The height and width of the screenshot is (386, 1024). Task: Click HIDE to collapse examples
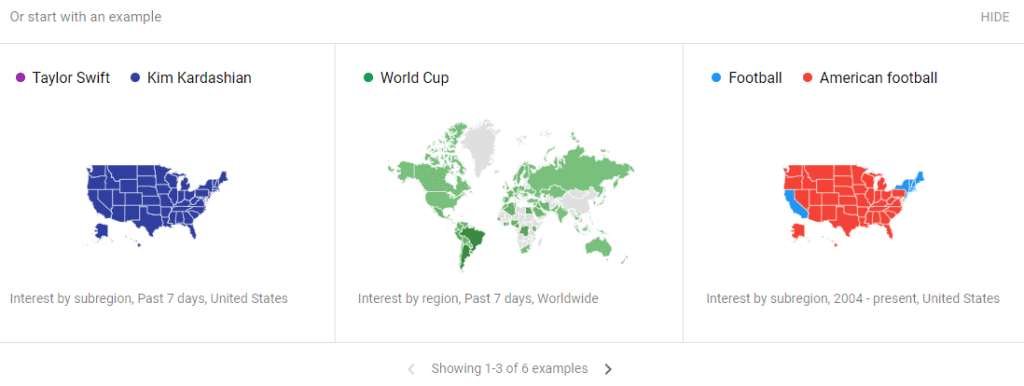(x=995, y=17)
